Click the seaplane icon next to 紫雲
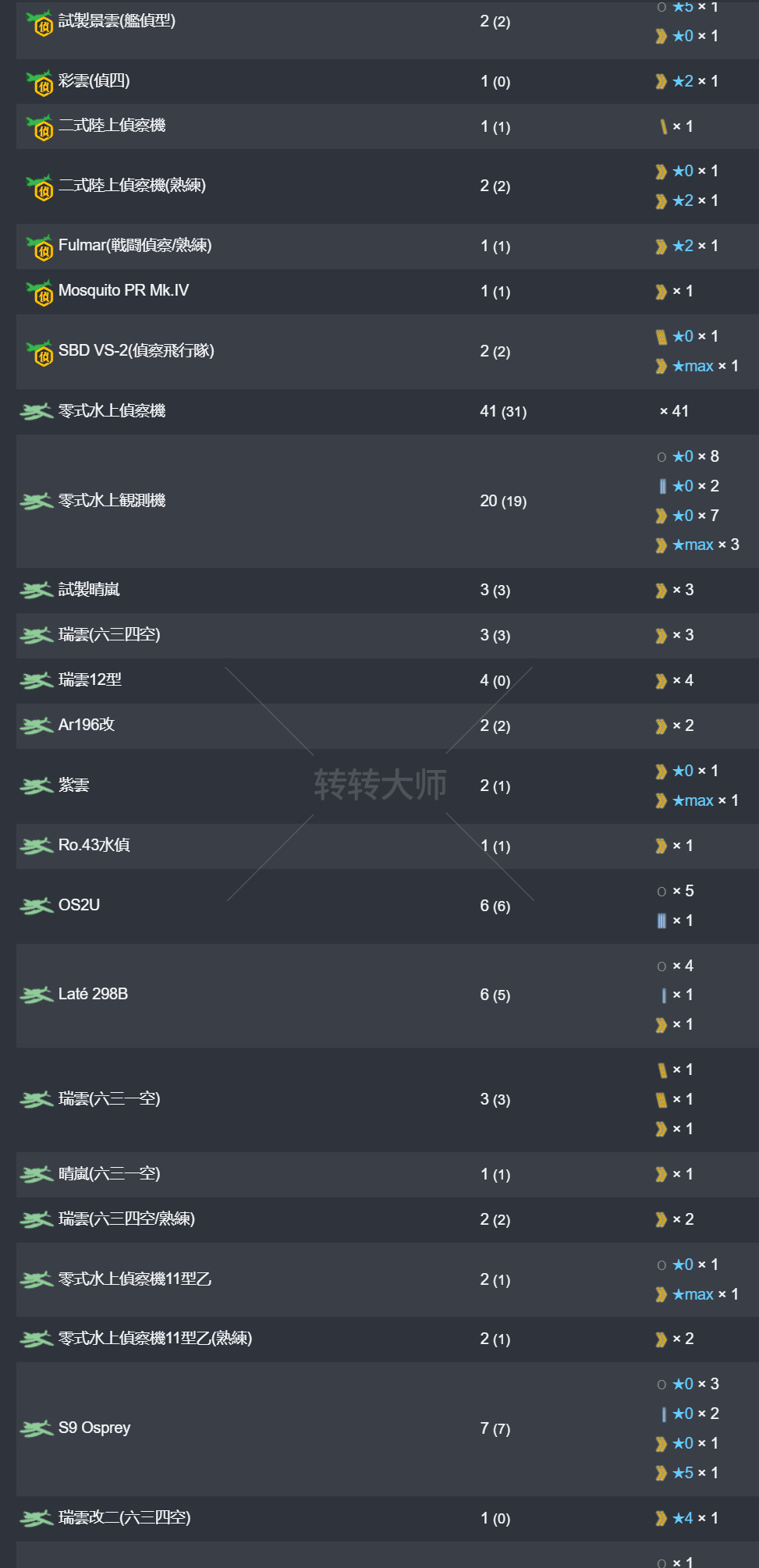The image size is (759, 1568). [x=36, y=786]
